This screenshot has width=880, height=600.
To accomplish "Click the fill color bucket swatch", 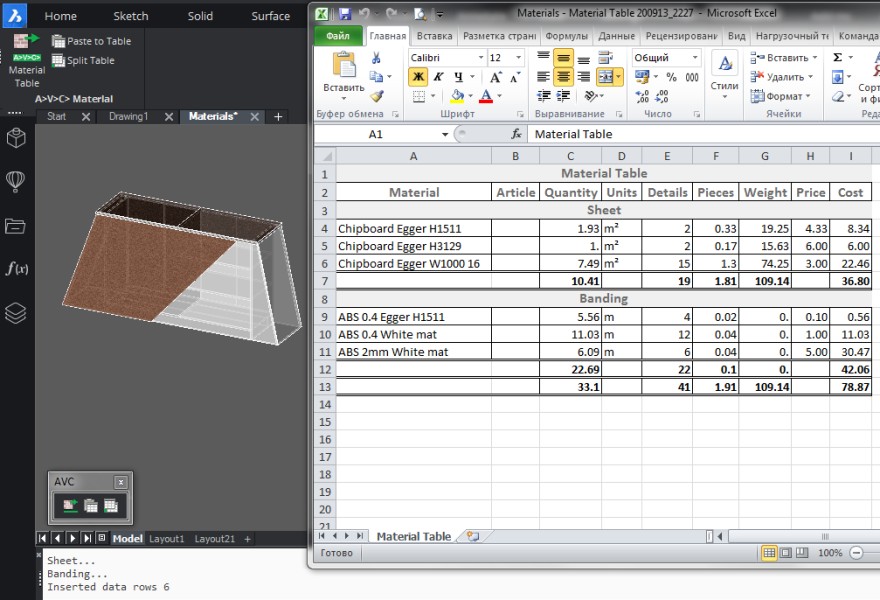I will pyautogui.click(x=456, y=97).
